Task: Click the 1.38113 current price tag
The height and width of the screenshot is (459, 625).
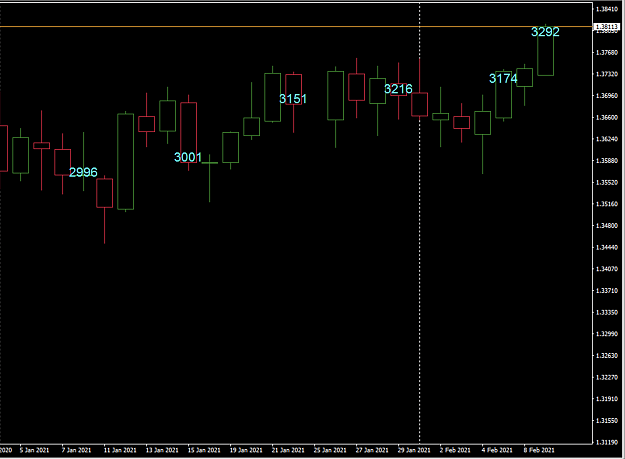Action: pyautogui.click(x=607, y=27)
